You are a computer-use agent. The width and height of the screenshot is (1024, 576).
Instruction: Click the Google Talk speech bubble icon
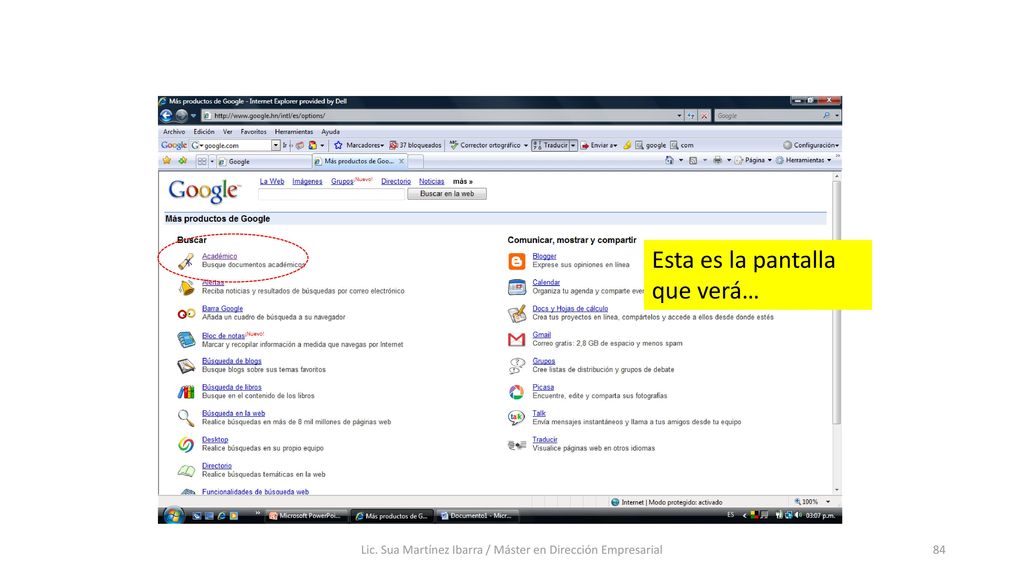coord(517,418)
